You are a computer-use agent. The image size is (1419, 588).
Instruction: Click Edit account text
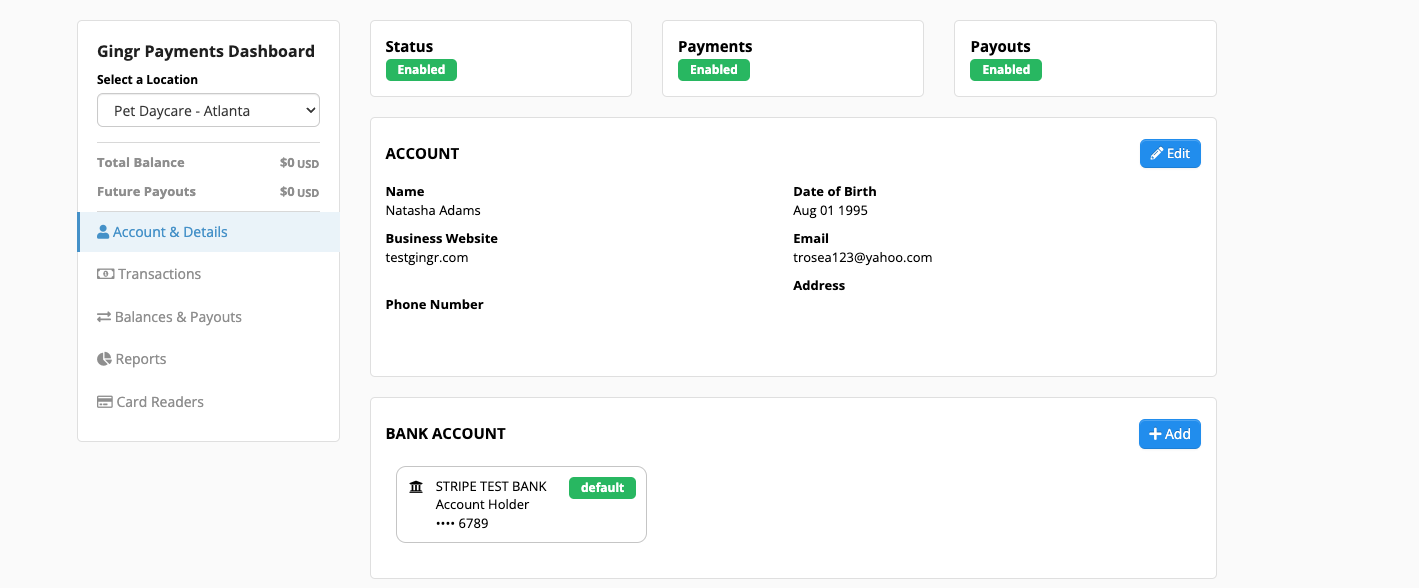[1178, 154]
